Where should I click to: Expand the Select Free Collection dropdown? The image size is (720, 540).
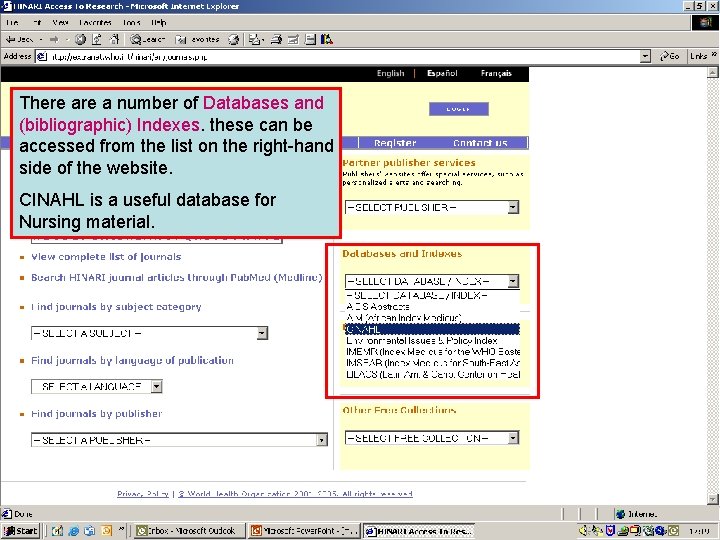pos(513,438)
